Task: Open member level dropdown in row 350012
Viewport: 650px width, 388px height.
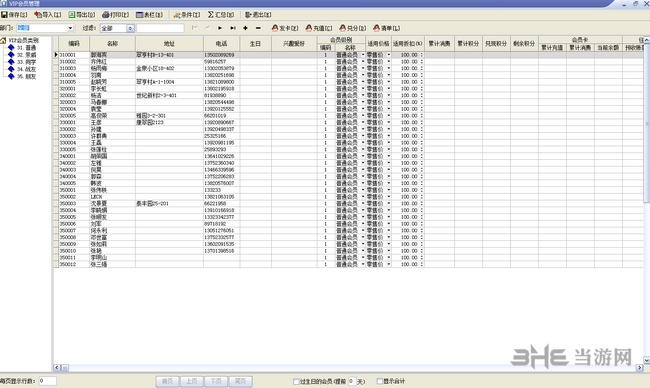Action: pos(363,264)
